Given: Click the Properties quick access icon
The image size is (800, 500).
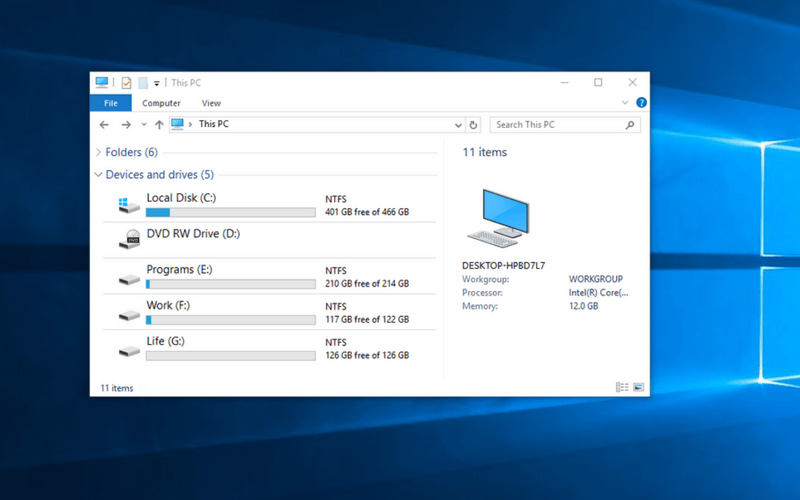Looking at the screenshot, I should point(126,83).
